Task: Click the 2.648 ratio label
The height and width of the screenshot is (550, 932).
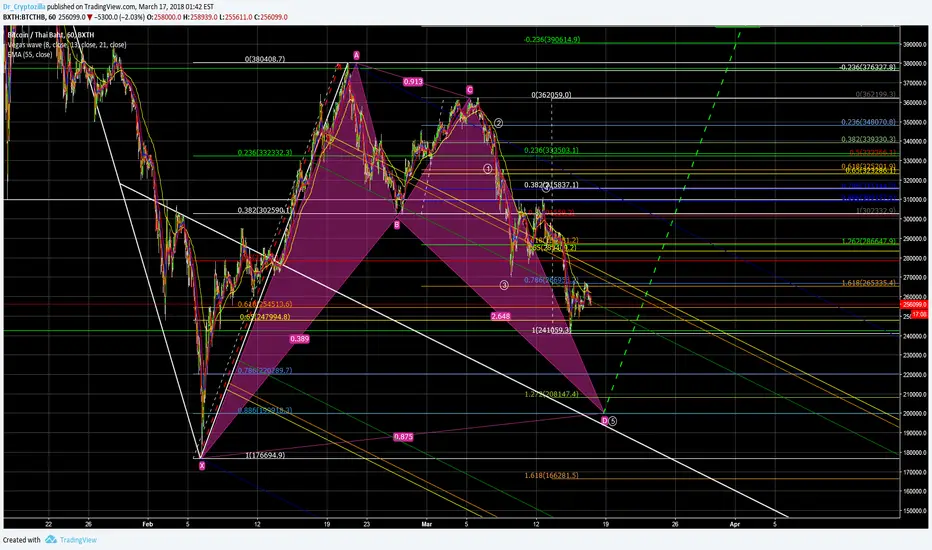Action: coord(500,316)
